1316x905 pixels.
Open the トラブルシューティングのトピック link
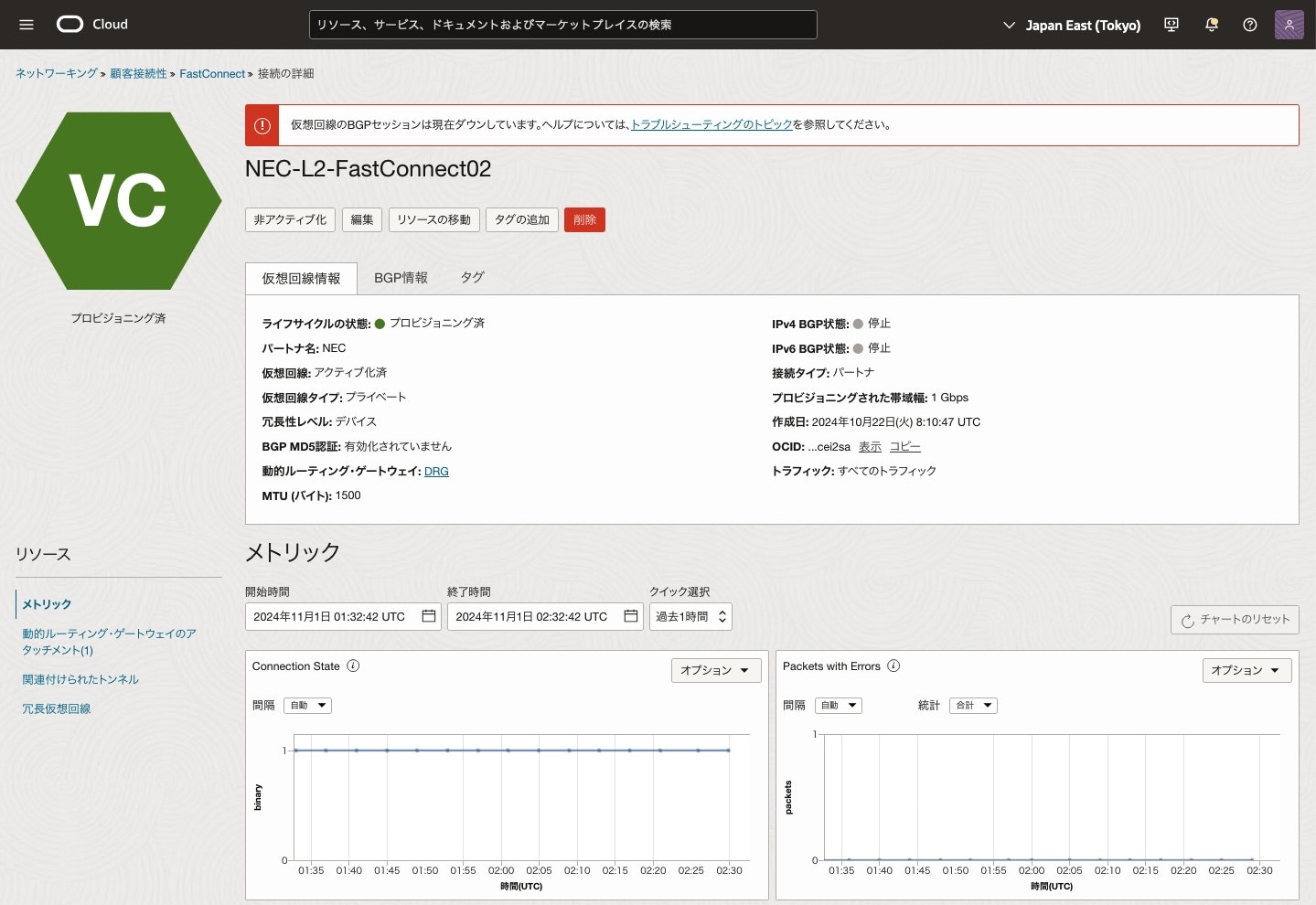712,124
